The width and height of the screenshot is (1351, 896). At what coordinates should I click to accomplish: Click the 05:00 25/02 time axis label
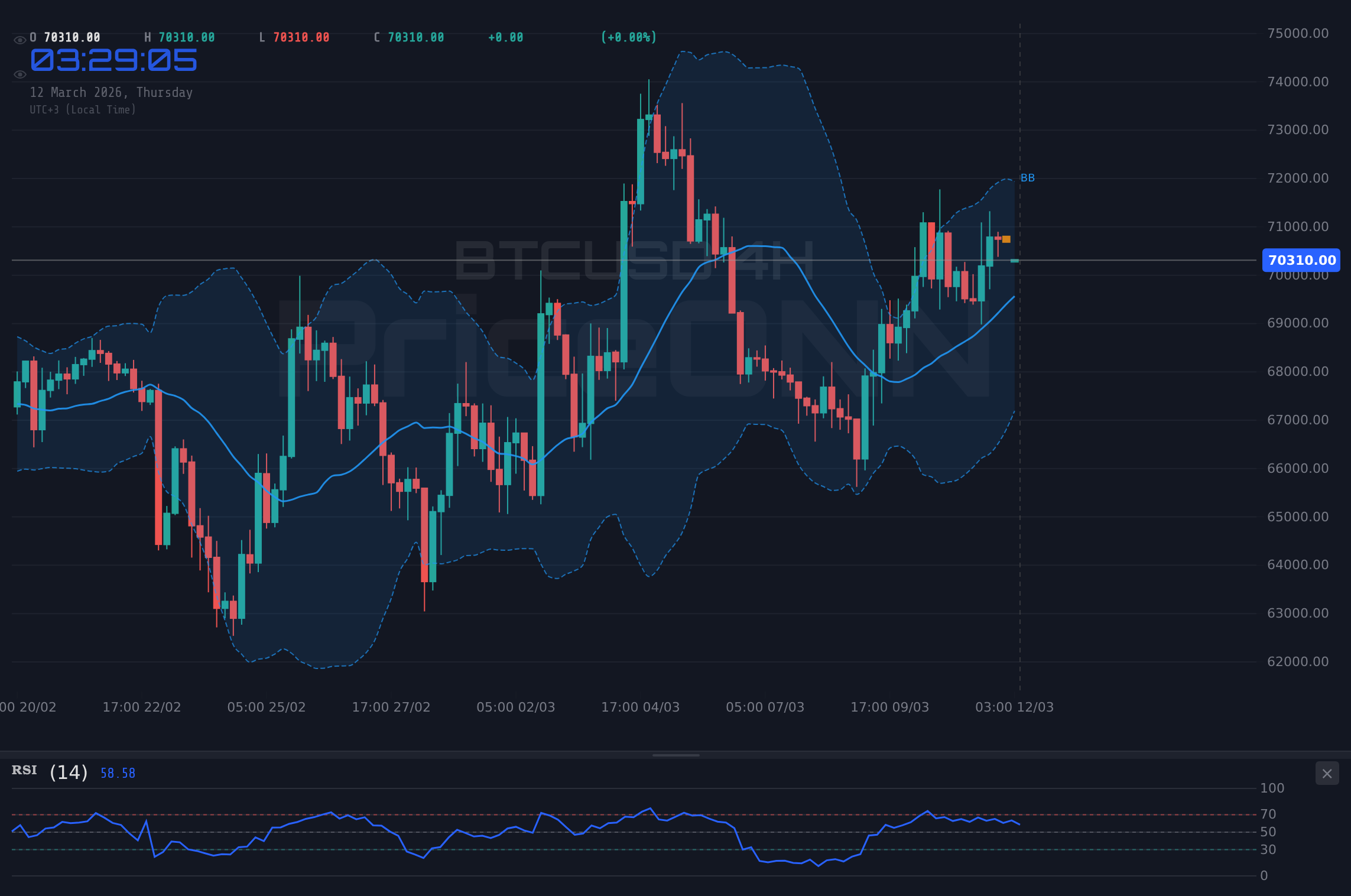267,707
